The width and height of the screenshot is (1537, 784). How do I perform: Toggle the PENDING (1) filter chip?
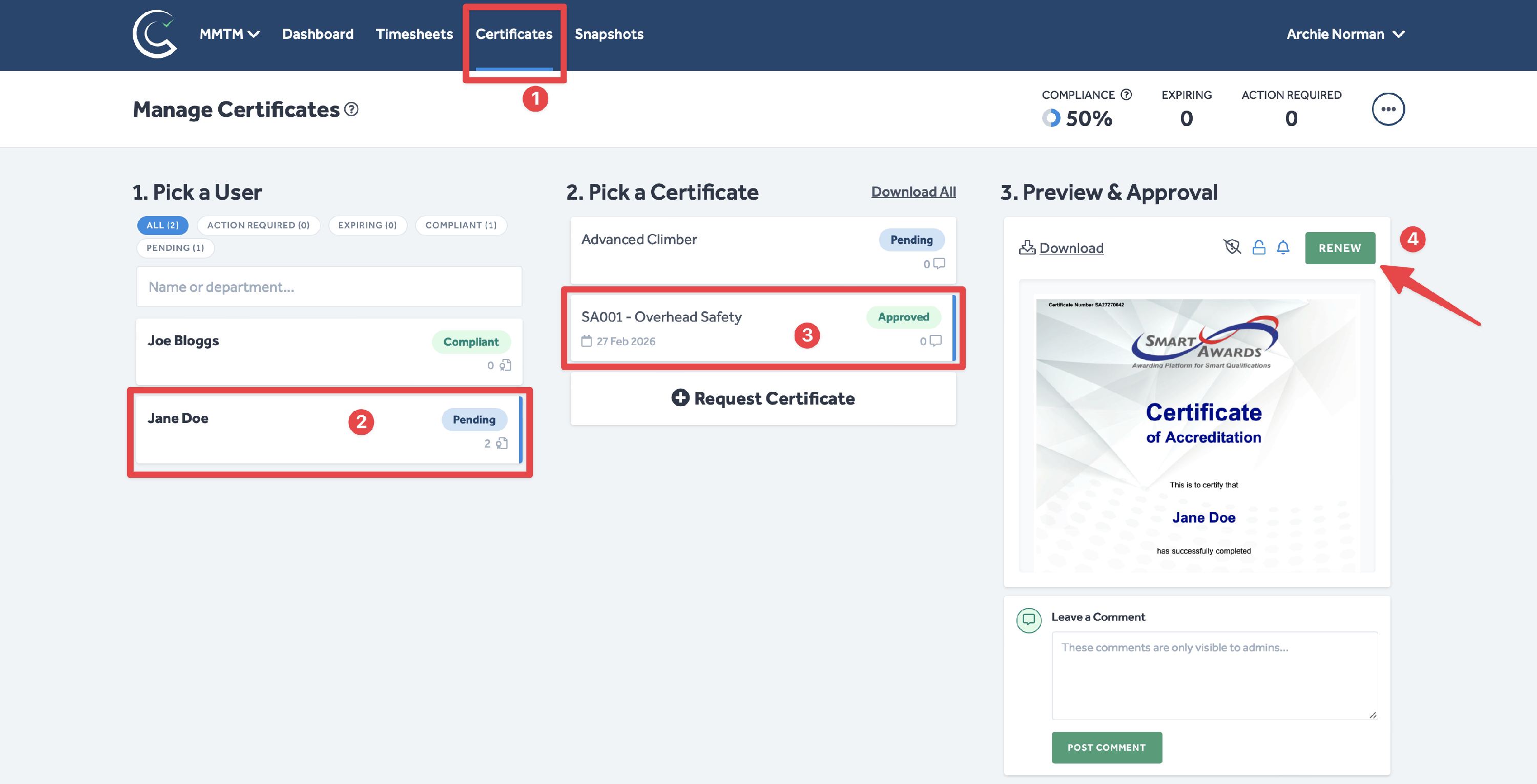coord(175,247)
